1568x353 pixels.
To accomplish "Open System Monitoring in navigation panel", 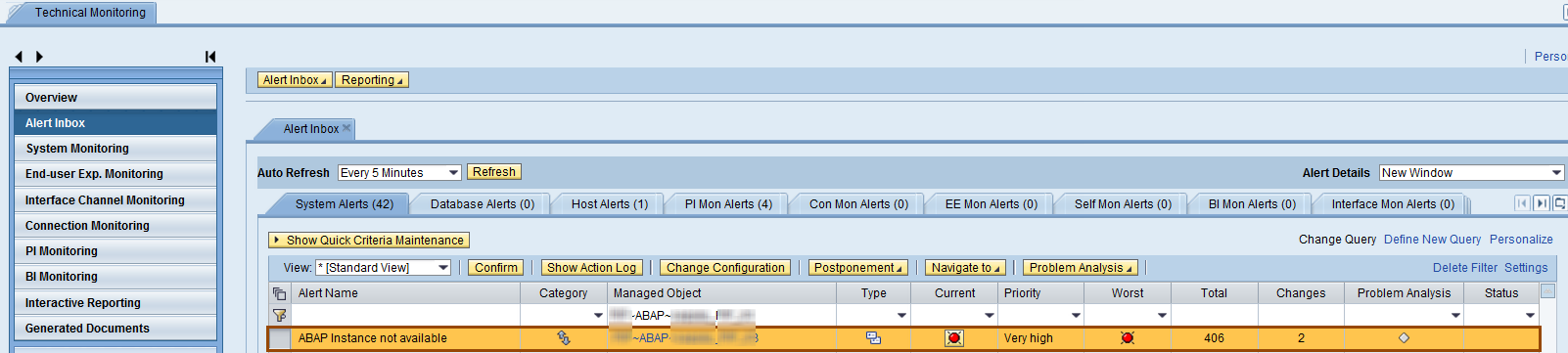I will click(115, 149).
